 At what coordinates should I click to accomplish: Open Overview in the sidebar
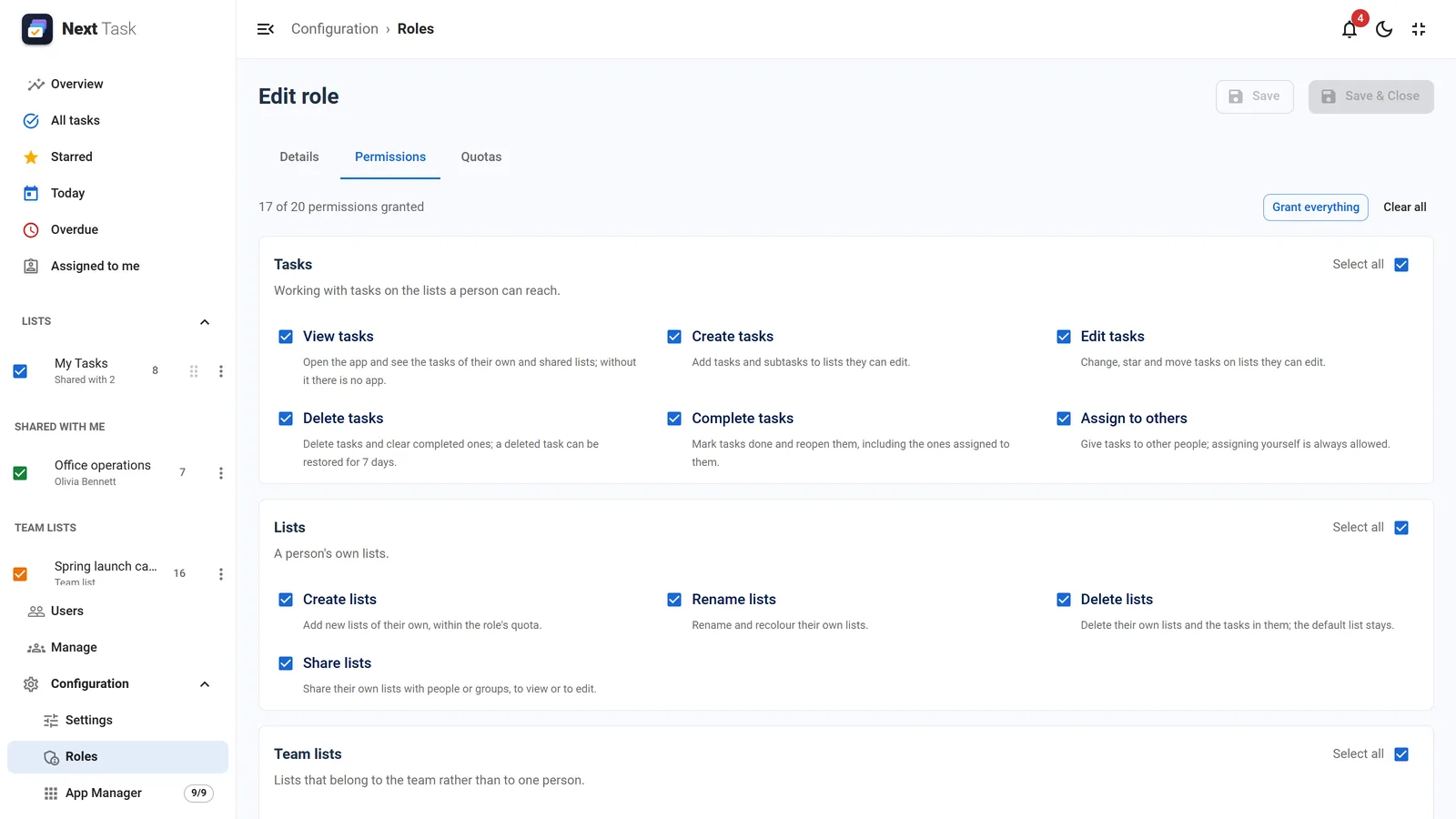117,84
